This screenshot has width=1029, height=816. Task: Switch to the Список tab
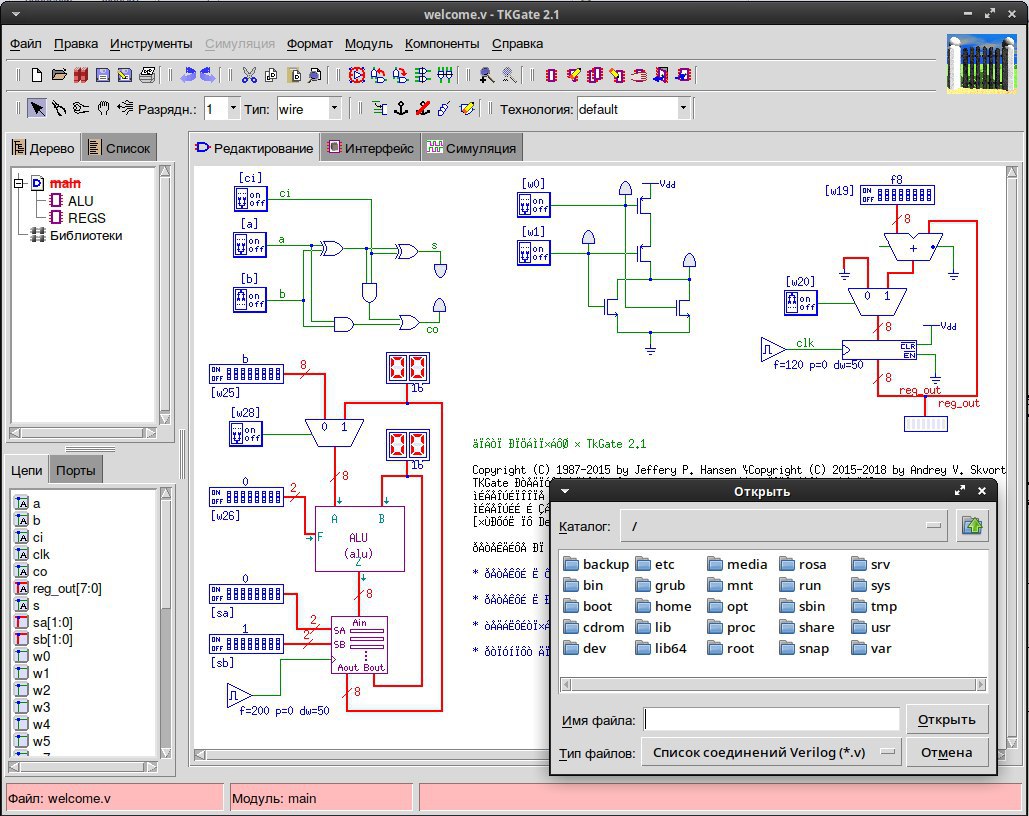[119, 148]
